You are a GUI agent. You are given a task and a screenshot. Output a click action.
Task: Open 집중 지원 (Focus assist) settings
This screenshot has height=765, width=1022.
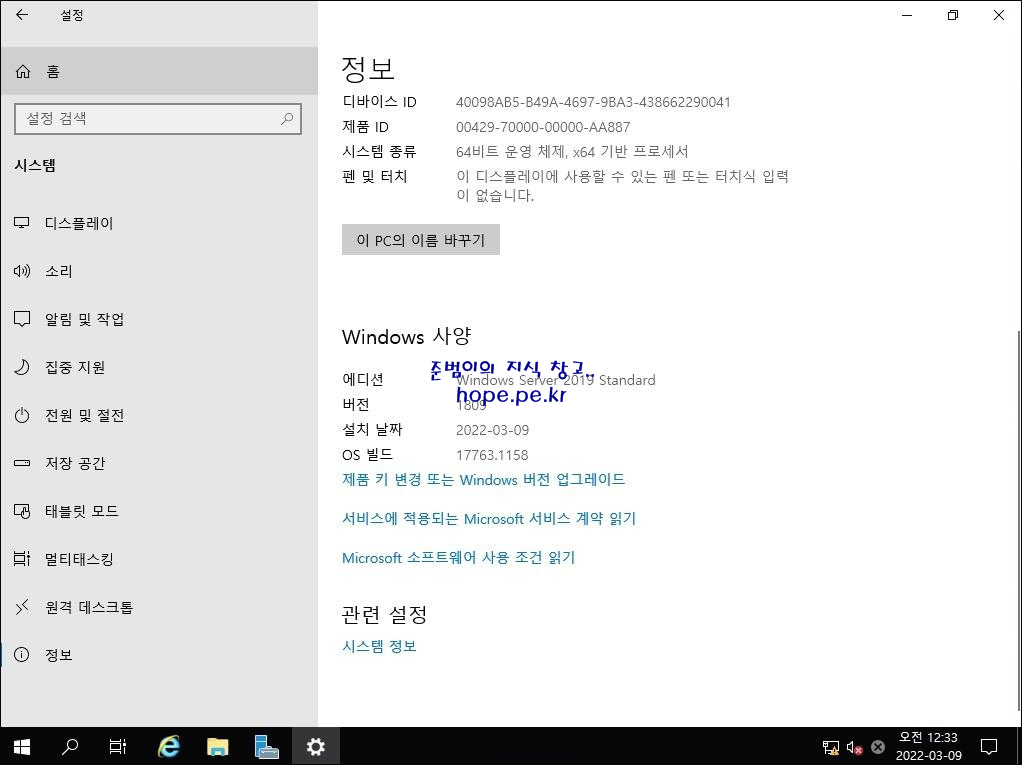tap(159, 368)
